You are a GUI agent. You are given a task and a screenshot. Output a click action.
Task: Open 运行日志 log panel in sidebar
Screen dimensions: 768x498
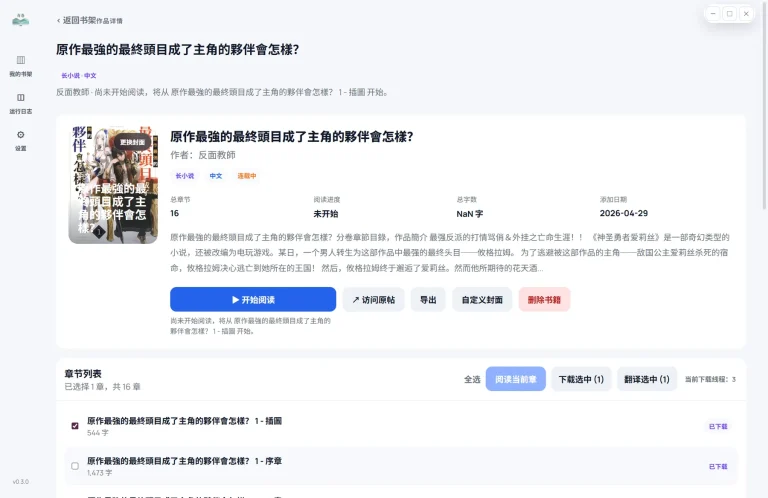21,102
